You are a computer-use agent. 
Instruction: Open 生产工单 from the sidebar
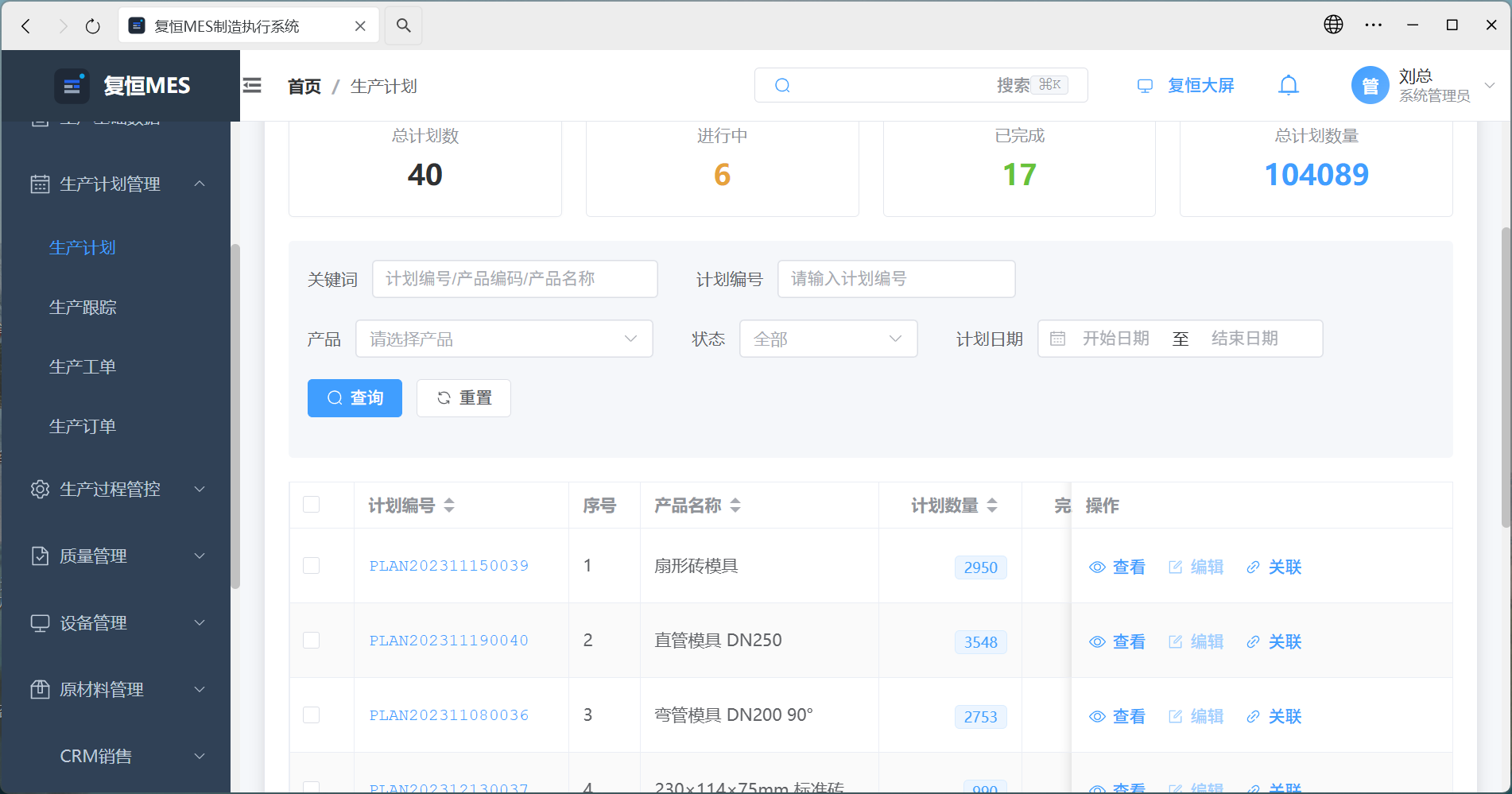click(83, 366)
